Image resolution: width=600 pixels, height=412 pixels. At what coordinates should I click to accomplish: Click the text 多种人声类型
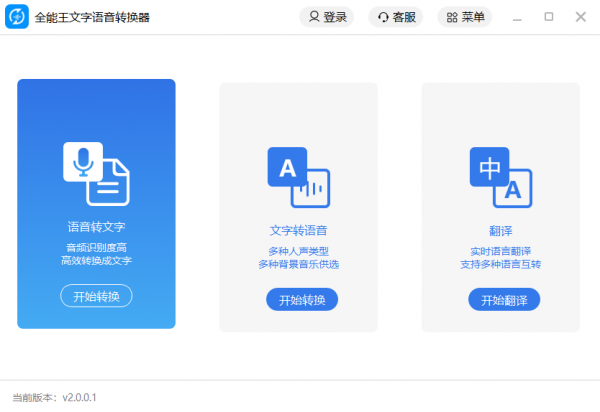coord(298,251)
